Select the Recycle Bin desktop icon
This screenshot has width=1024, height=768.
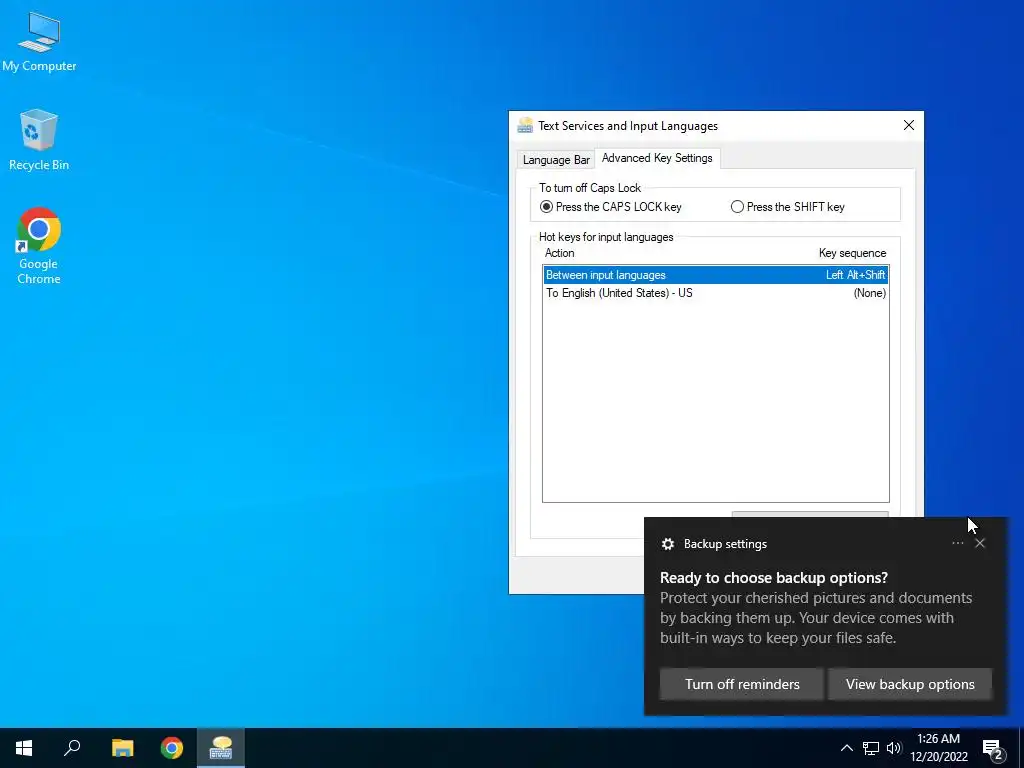click(x=39, y=140)
